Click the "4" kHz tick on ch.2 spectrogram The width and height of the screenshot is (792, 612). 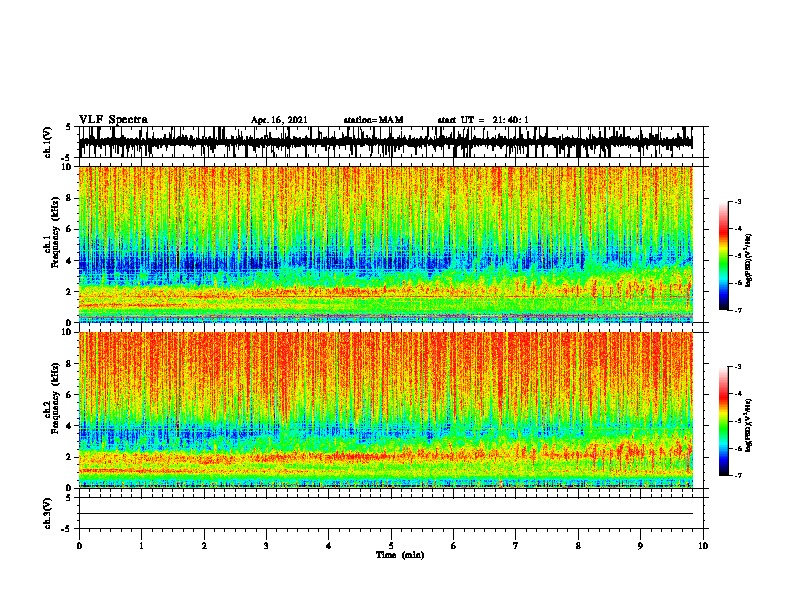[70, 426]
